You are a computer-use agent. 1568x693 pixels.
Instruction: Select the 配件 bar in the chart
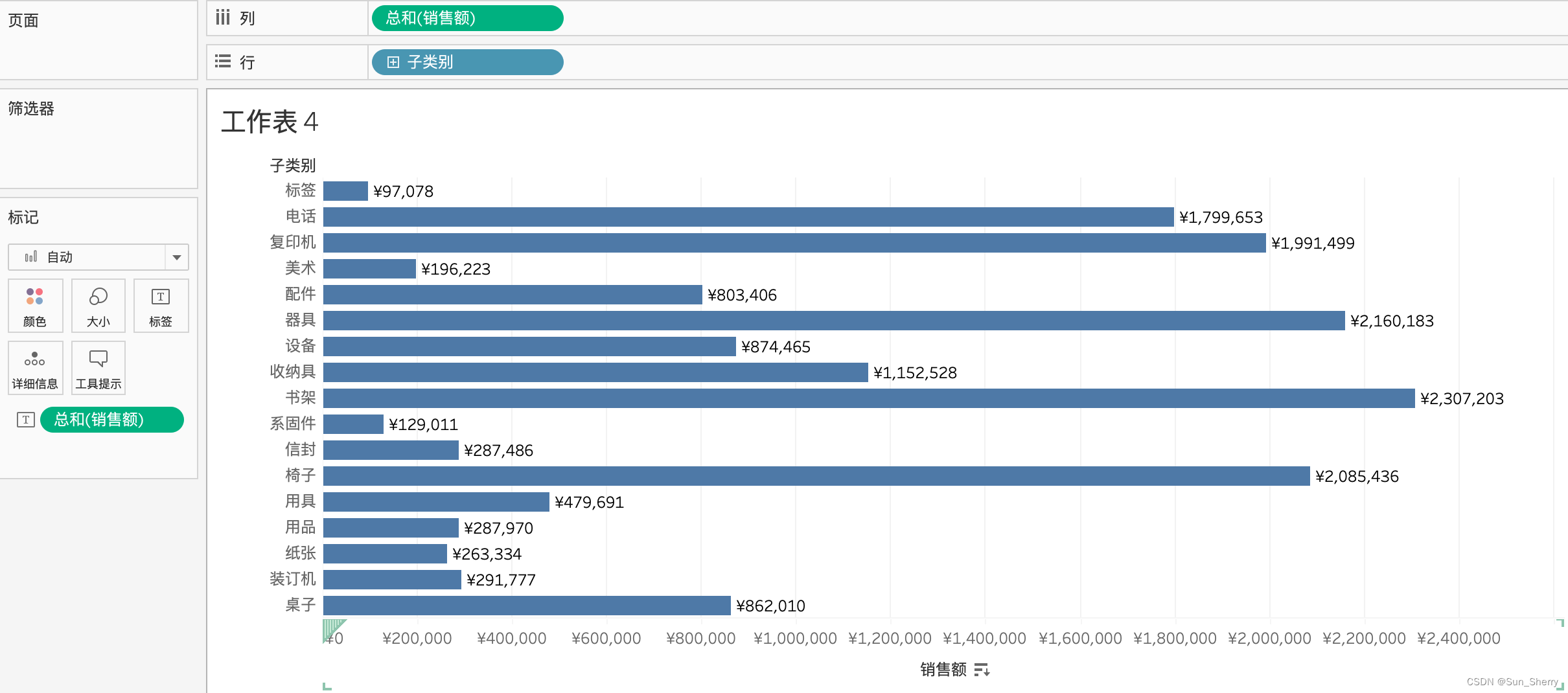[513, 295]
